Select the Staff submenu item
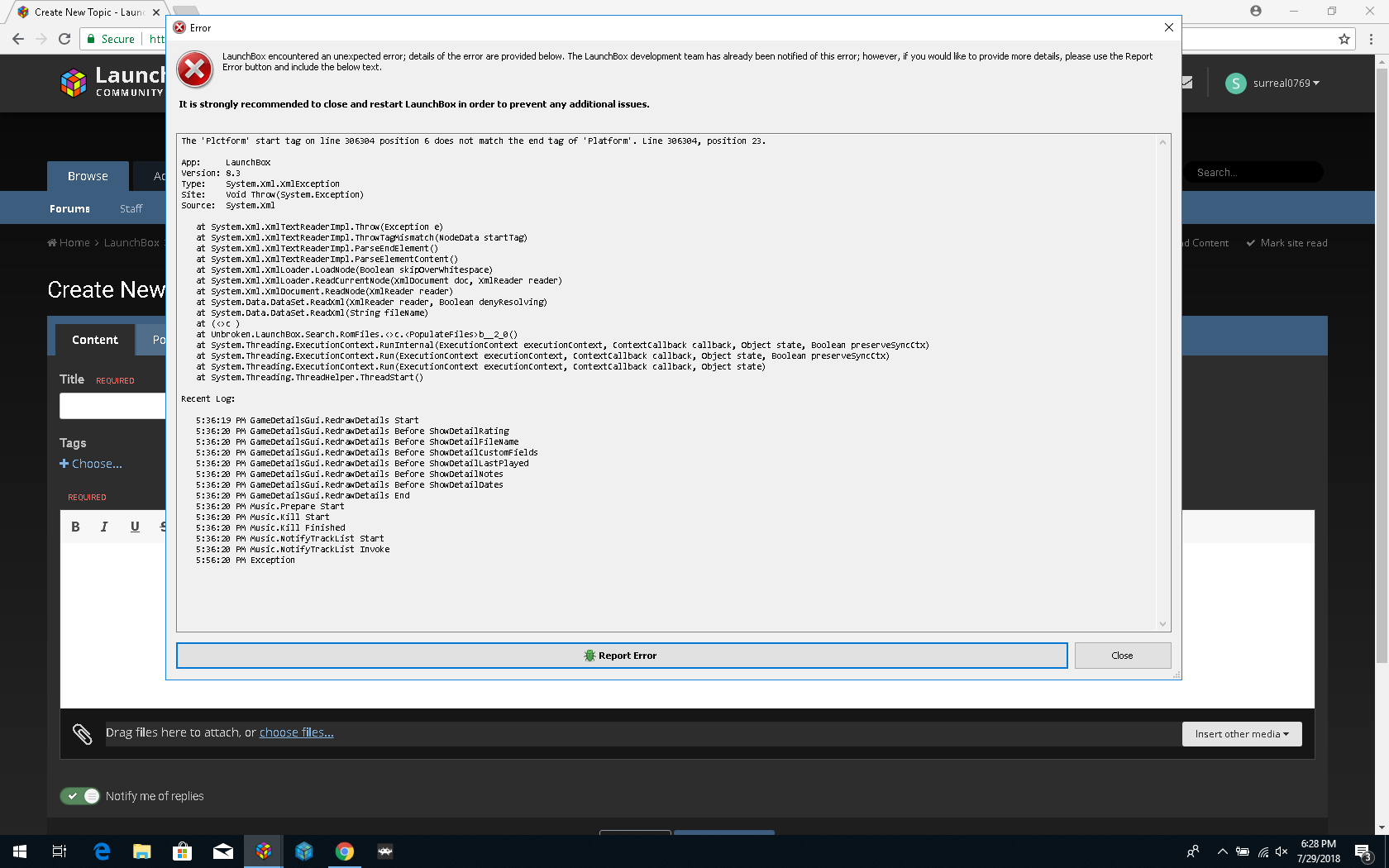1389x868 pixels. (x=131, y=209)
